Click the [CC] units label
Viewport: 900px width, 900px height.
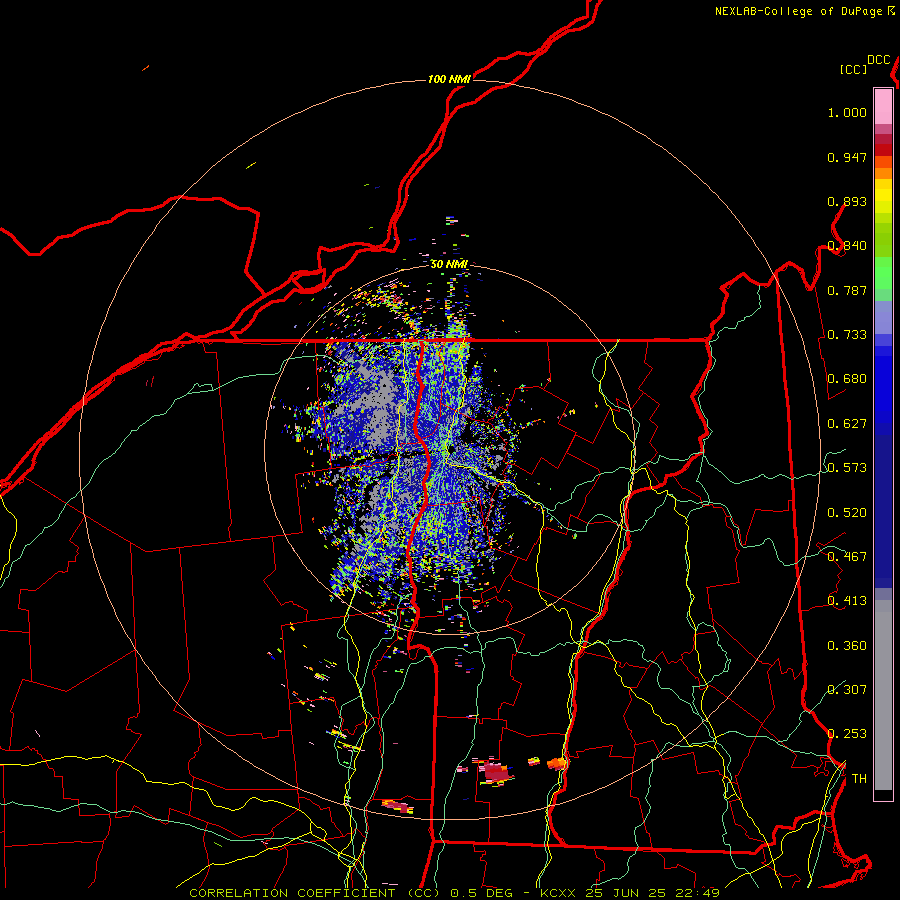pyautogui.click(x=853, y=69)
